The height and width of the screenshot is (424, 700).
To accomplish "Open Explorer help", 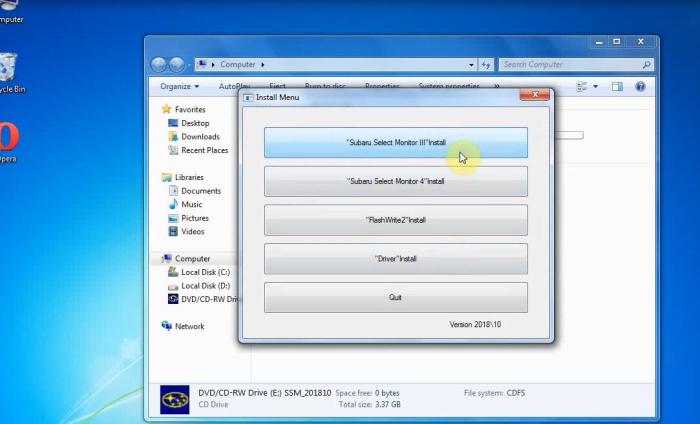I will pyautogui.click(x=640, y=87).
